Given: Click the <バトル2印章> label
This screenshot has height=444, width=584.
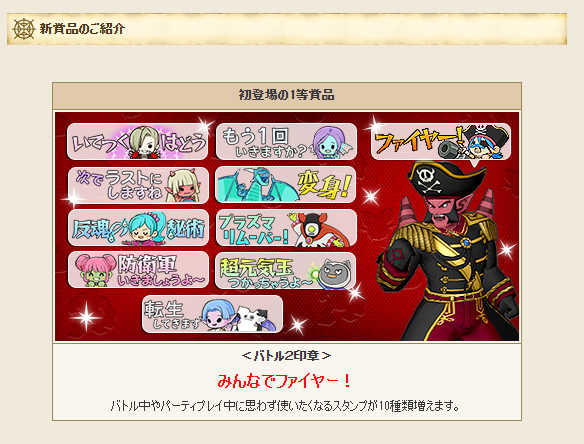Looking at the screenshot, I should [x=286, y=356].
